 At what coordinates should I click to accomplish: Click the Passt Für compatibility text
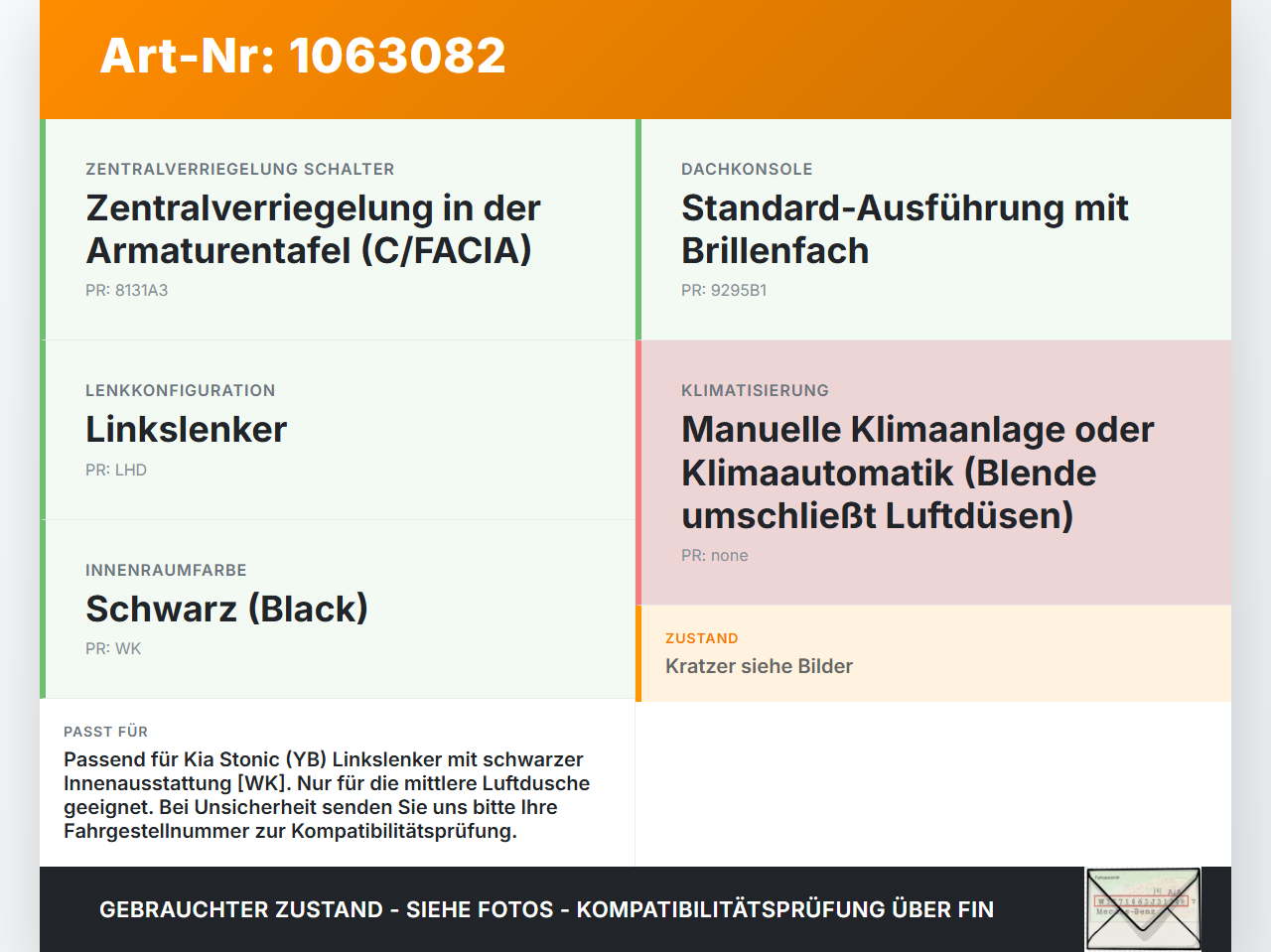[327, 794]
